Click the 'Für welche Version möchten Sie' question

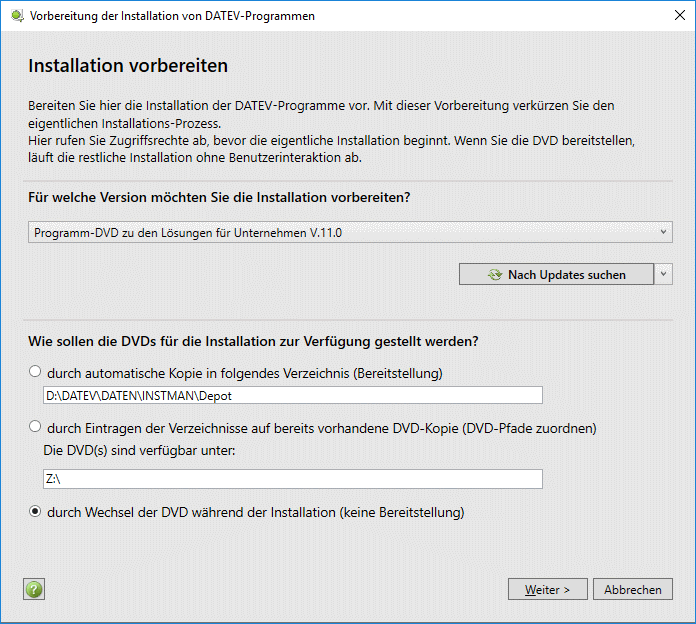[x=219, y=197]
